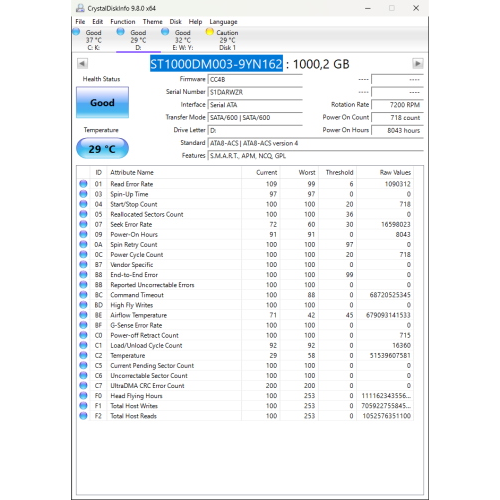
Task: Click status icon of Reallocated Sectors Count row
Action: click(83, 214)
